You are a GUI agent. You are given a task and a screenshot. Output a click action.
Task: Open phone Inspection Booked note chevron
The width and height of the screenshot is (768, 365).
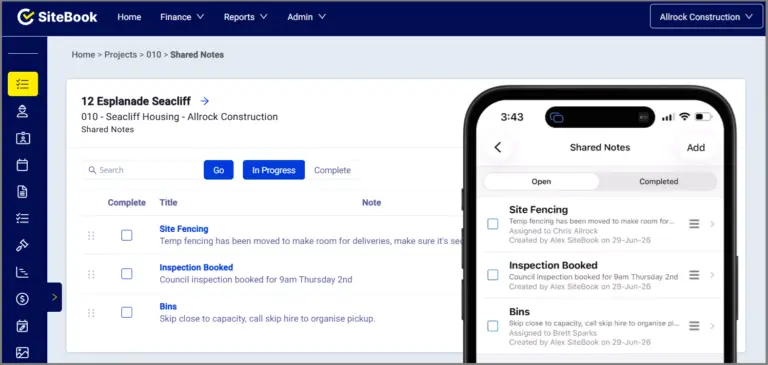712,275
